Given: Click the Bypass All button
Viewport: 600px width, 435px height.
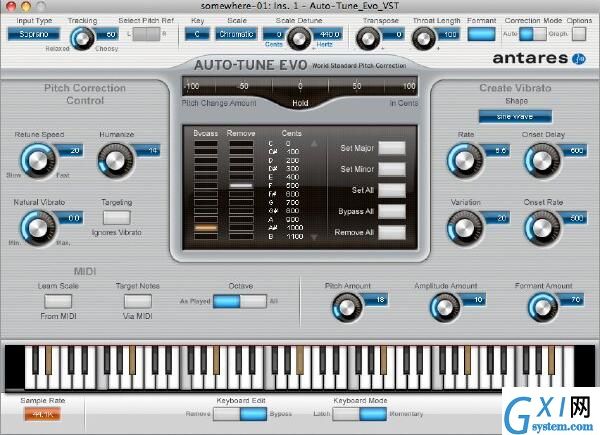Looking at the screenshot, I should coord(392,211).
